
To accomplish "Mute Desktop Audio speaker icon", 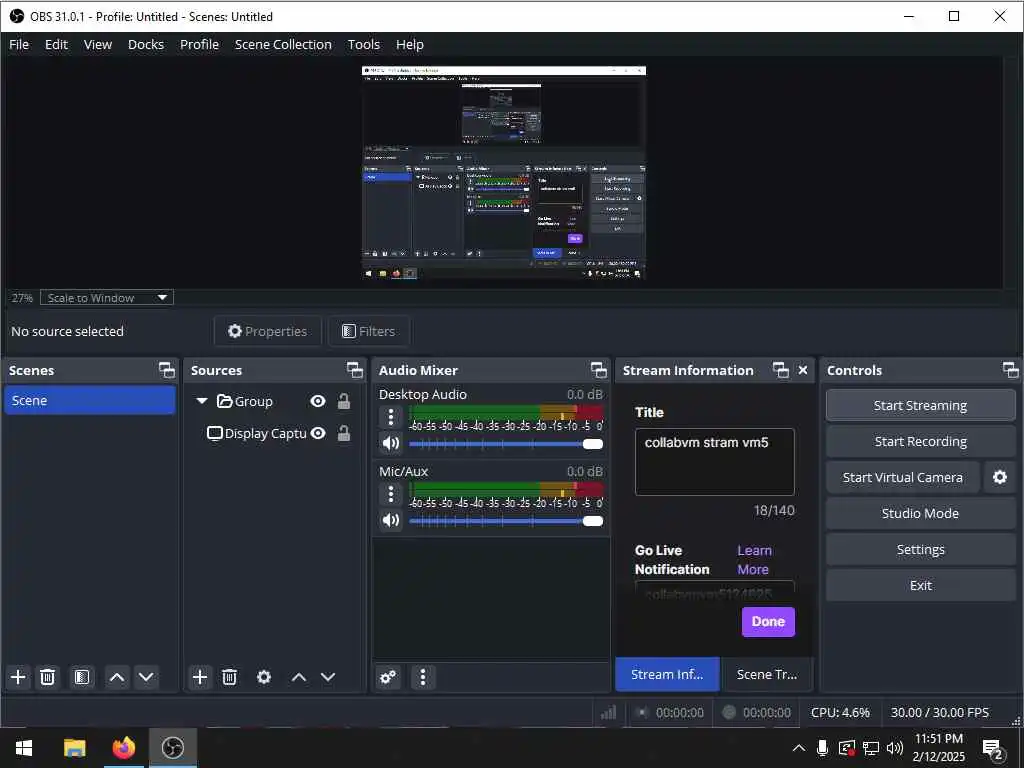I will (391, 443).
